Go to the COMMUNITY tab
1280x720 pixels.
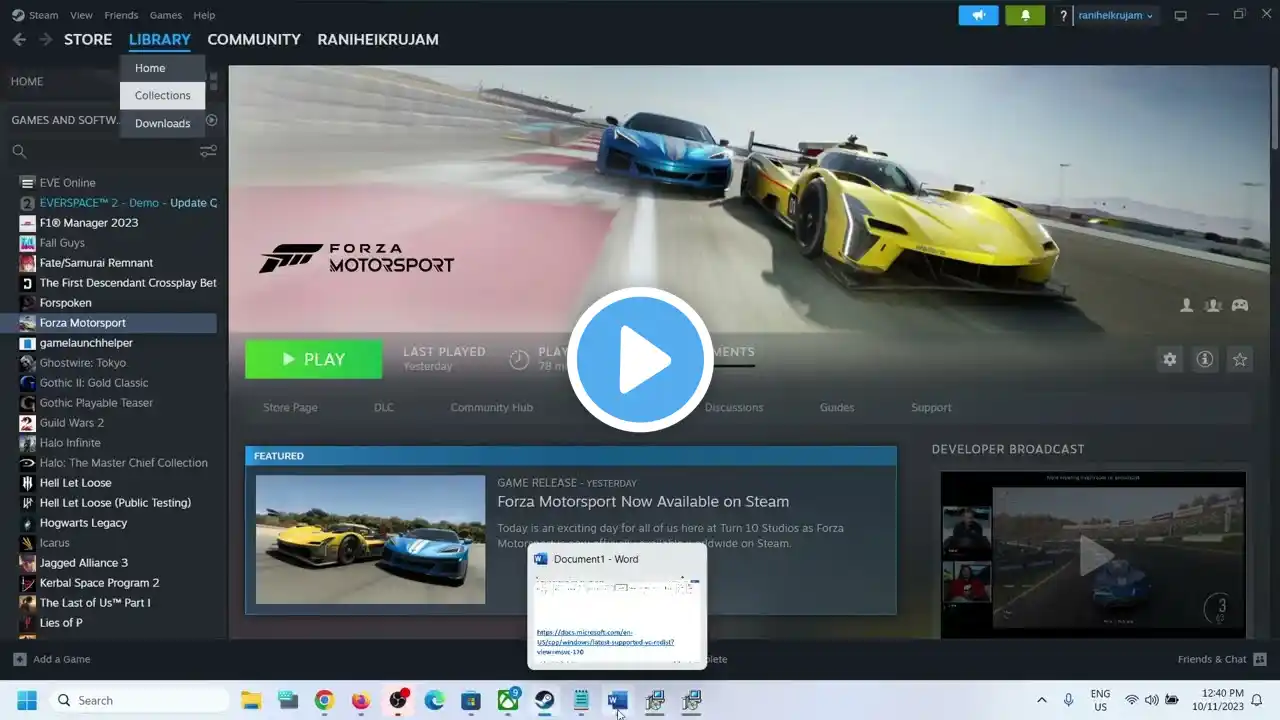pos(254,39)
